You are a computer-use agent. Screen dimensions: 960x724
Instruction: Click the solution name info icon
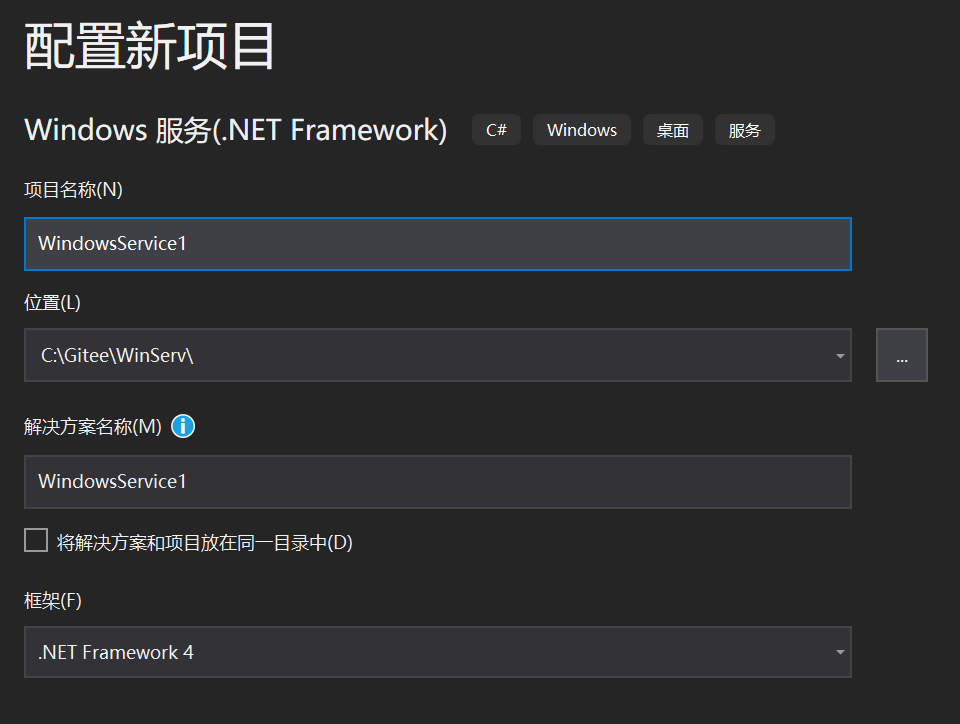click(x=183, y=426)
